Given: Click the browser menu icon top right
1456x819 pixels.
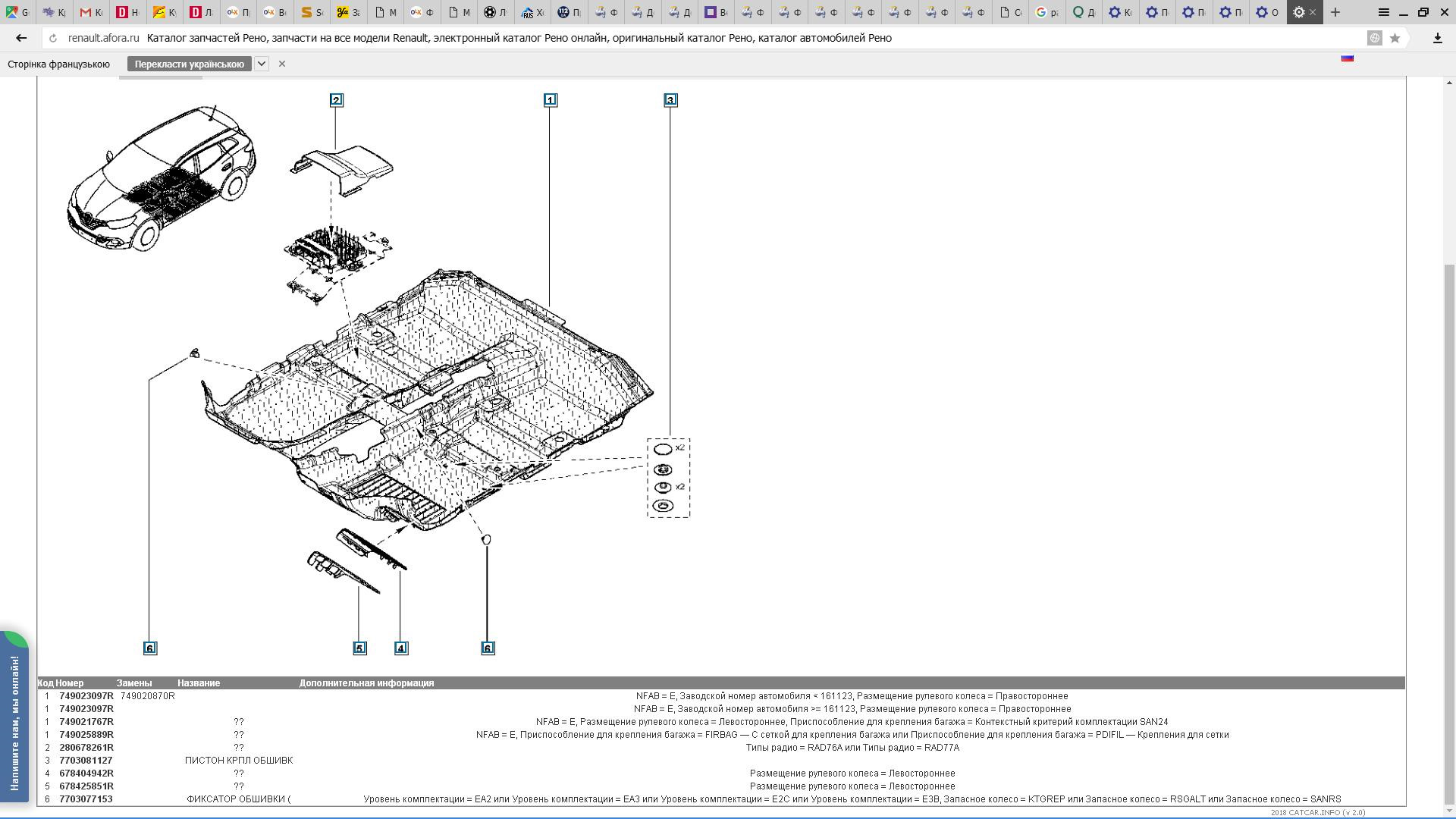Looking at the screenshot, I should [x=1383, y=11].
